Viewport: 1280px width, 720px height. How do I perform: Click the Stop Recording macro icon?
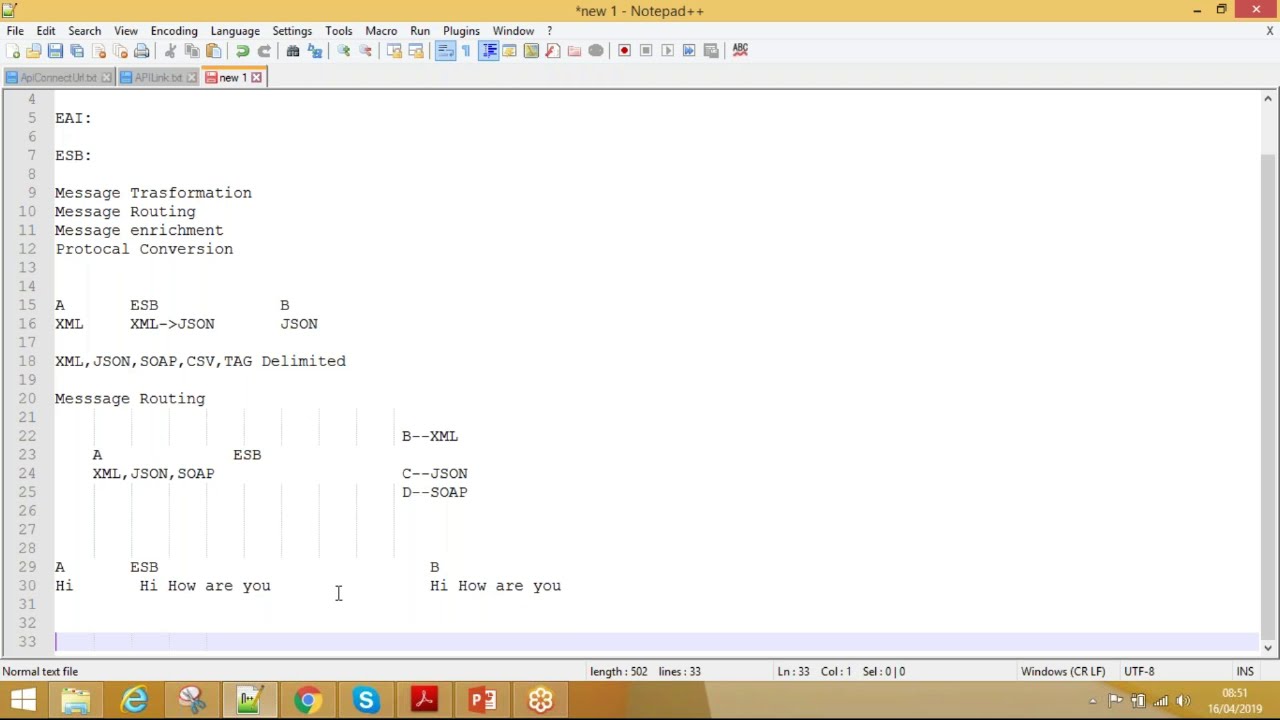646,50
